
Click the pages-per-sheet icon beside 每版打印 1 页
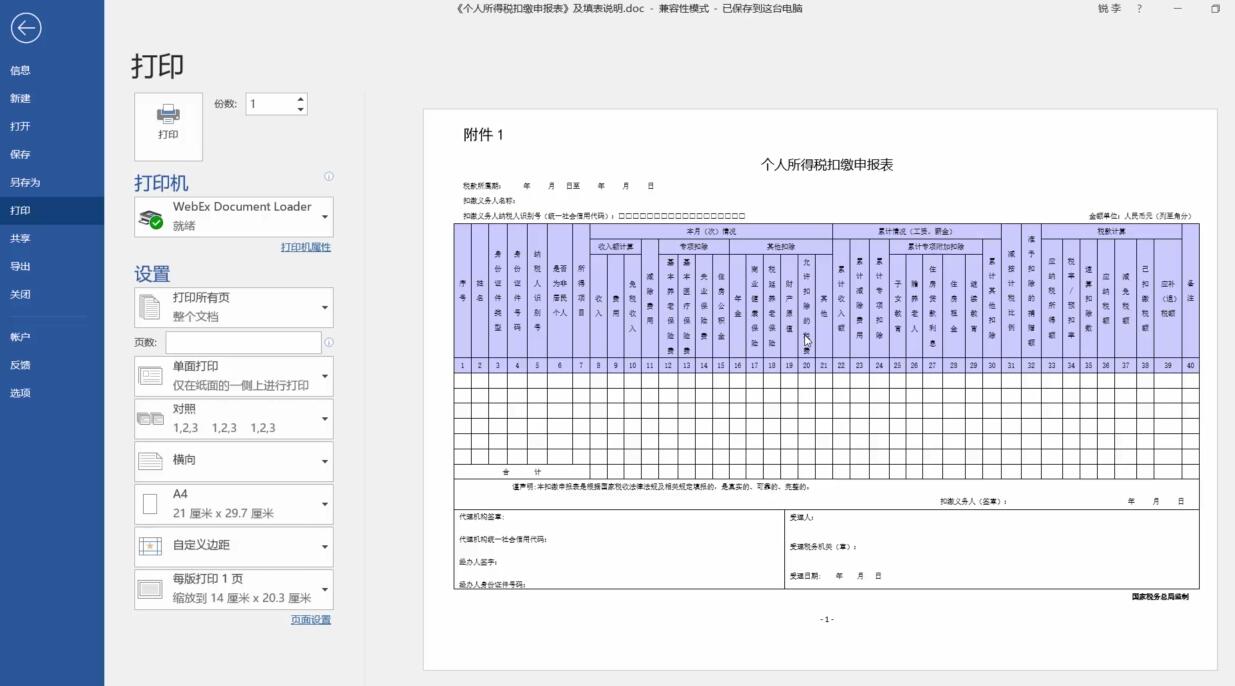tap(150, 589)
